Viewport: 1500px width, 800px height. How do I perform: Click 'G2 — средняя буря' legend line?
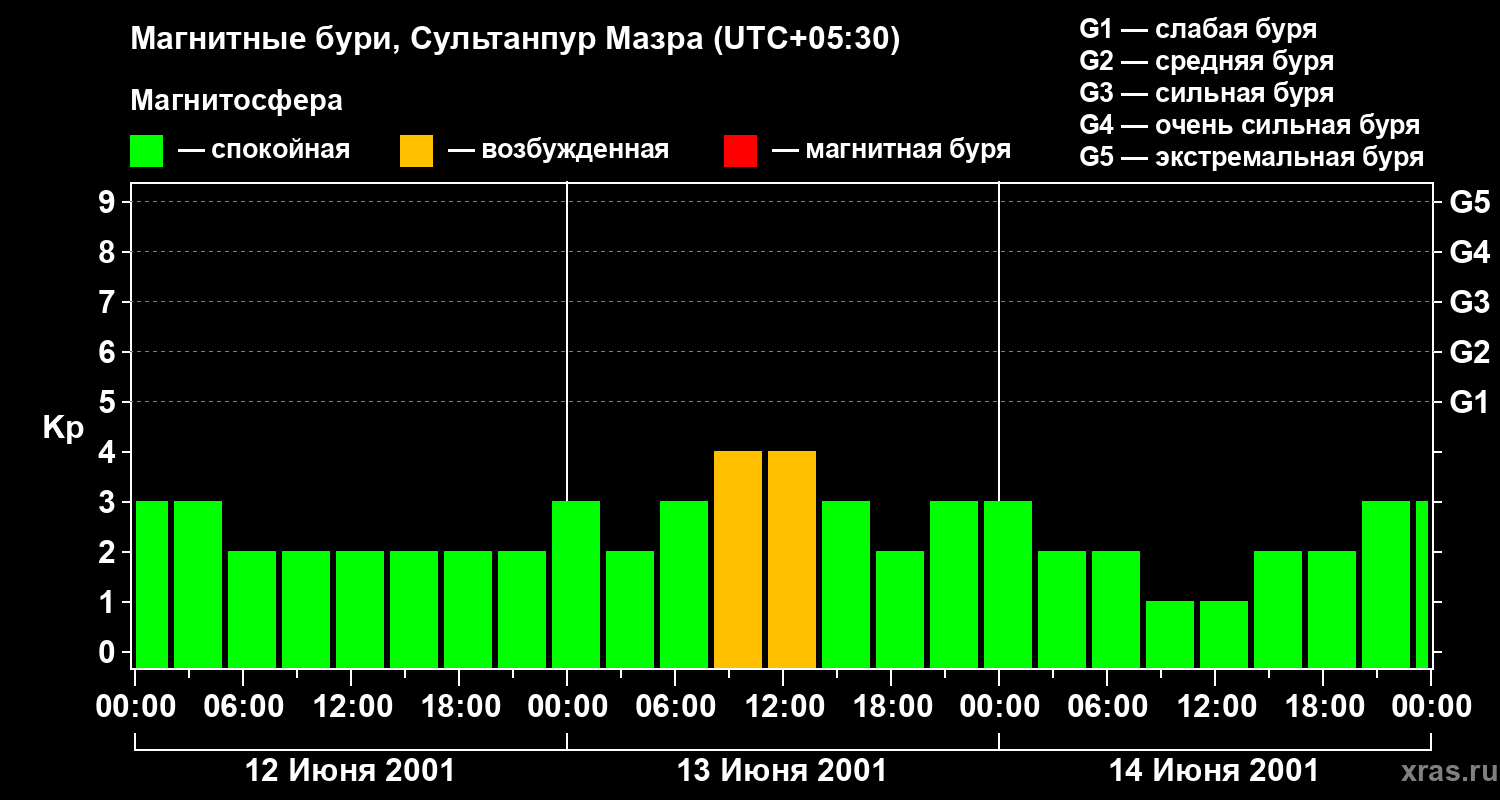pyautogui.click(x=1206, y=61)
